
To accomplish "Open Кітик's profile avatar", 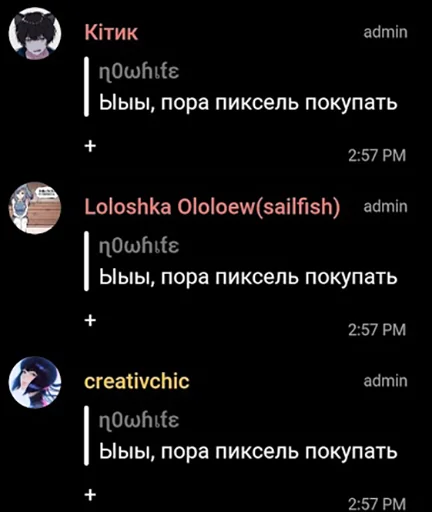I will click(35, 34).
